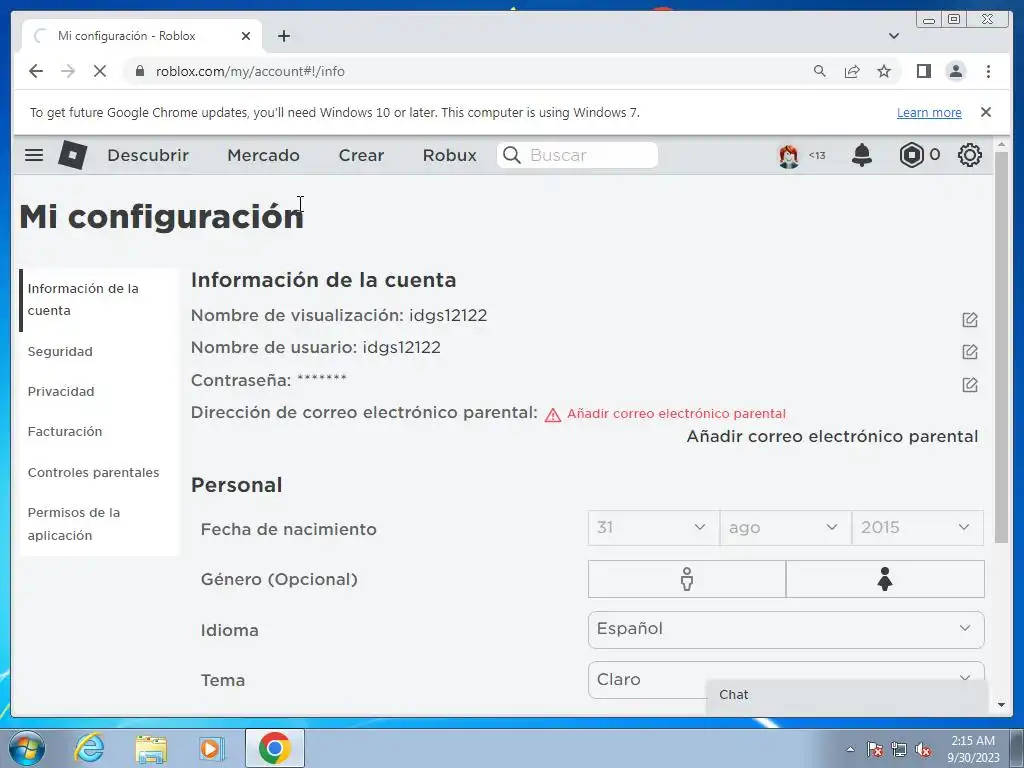Screen dimensions: 1024x768
Task: Open Chrome tab search chevron
Action: tap(894, 36)
